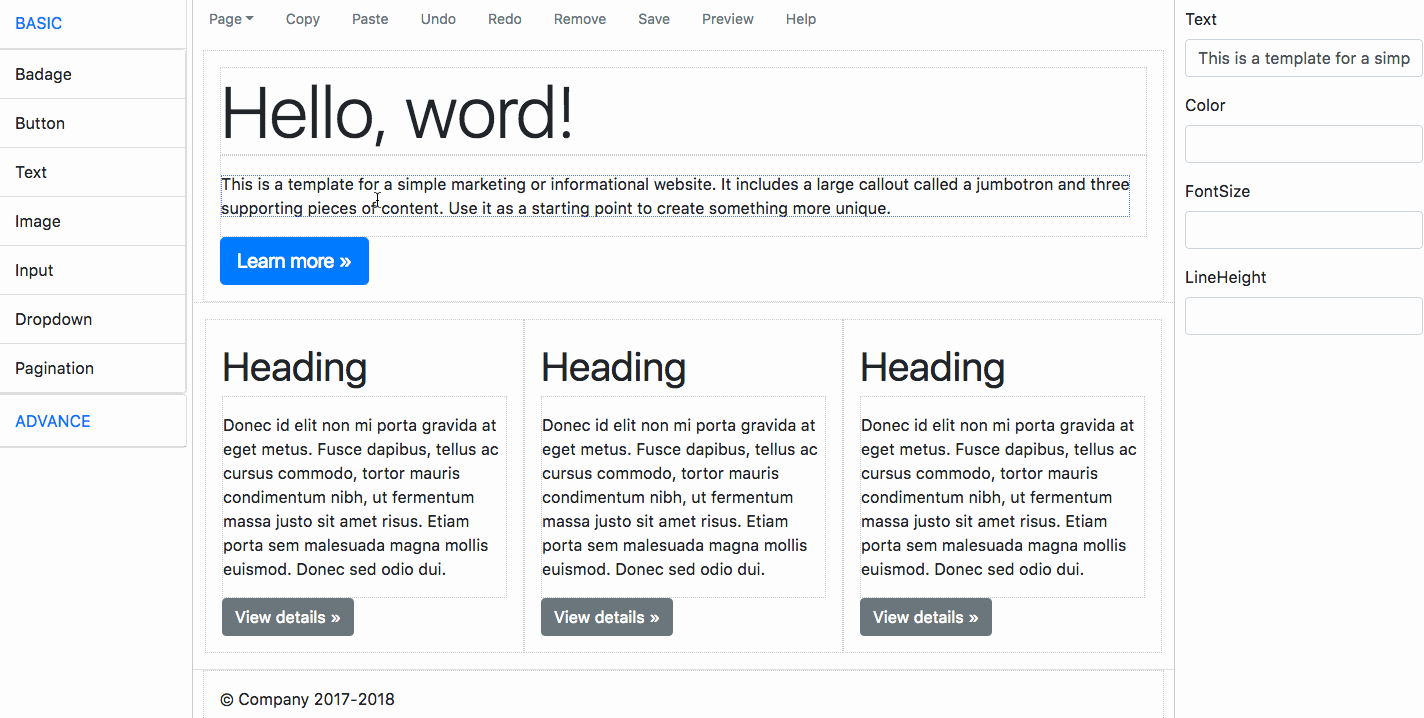Remove the selected element via Remove
Screen dimensions: 1424x718
coord(580,19)
